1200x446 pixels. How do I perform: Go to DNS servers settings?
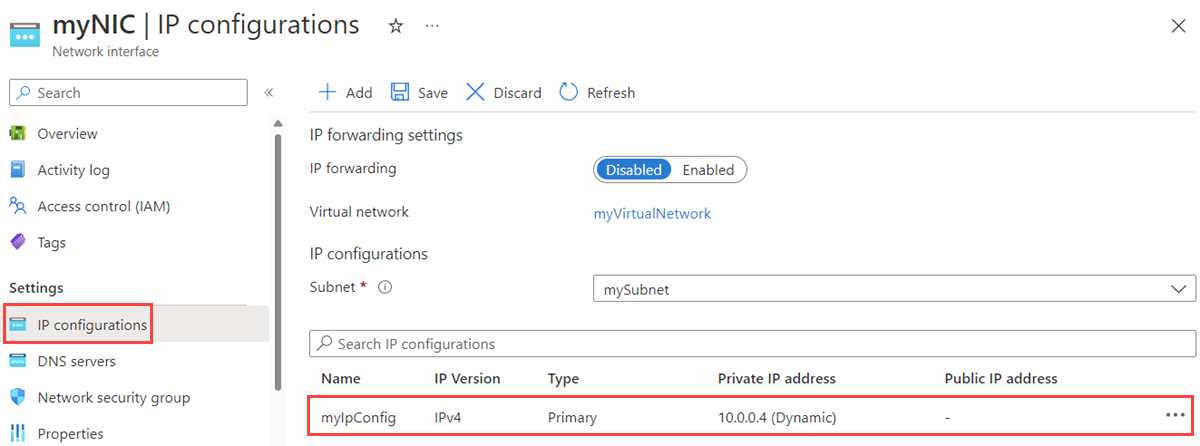[x=76, y=361]
